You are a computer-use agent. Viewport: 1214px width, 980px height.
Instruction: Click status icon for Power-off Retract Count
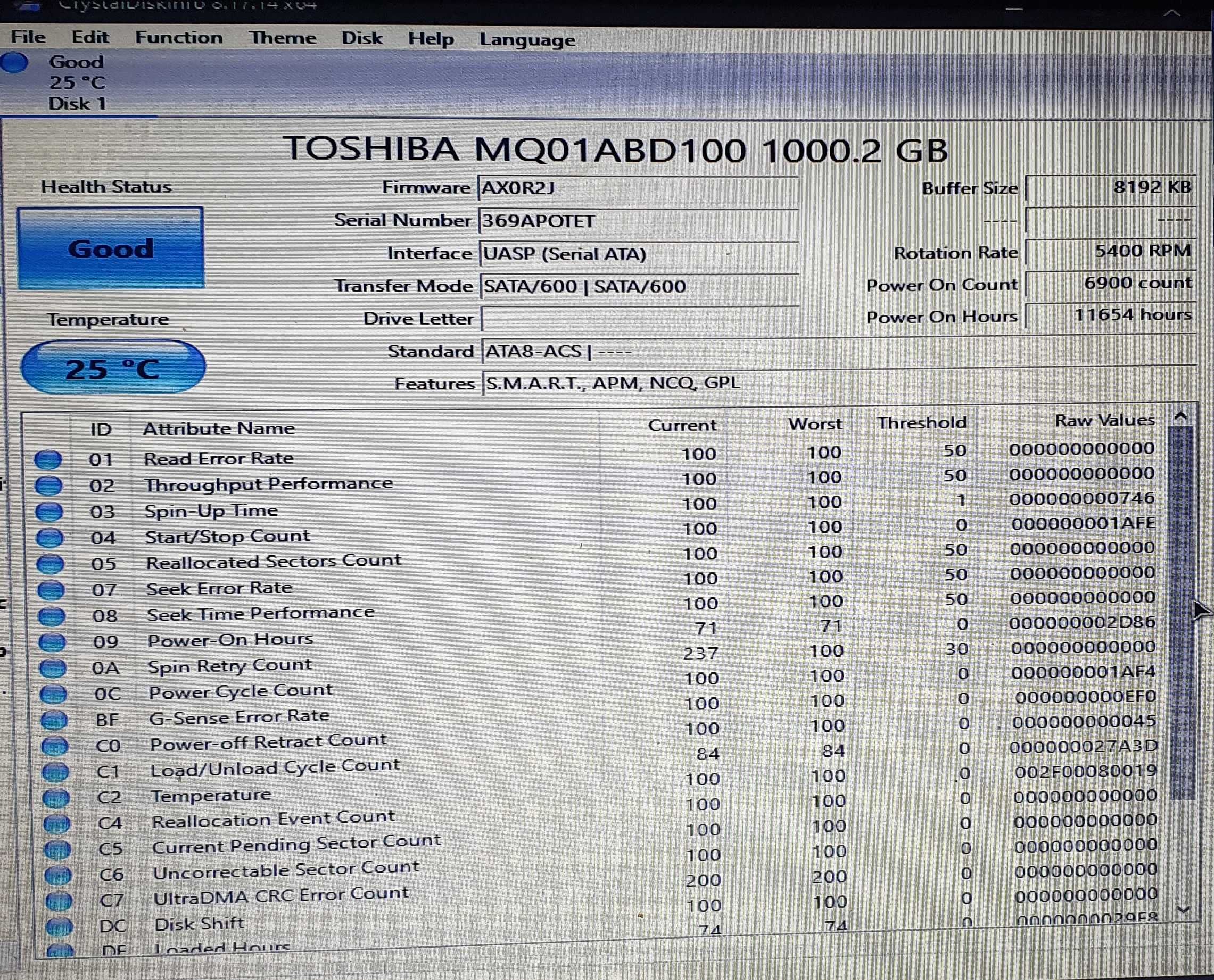55,746
